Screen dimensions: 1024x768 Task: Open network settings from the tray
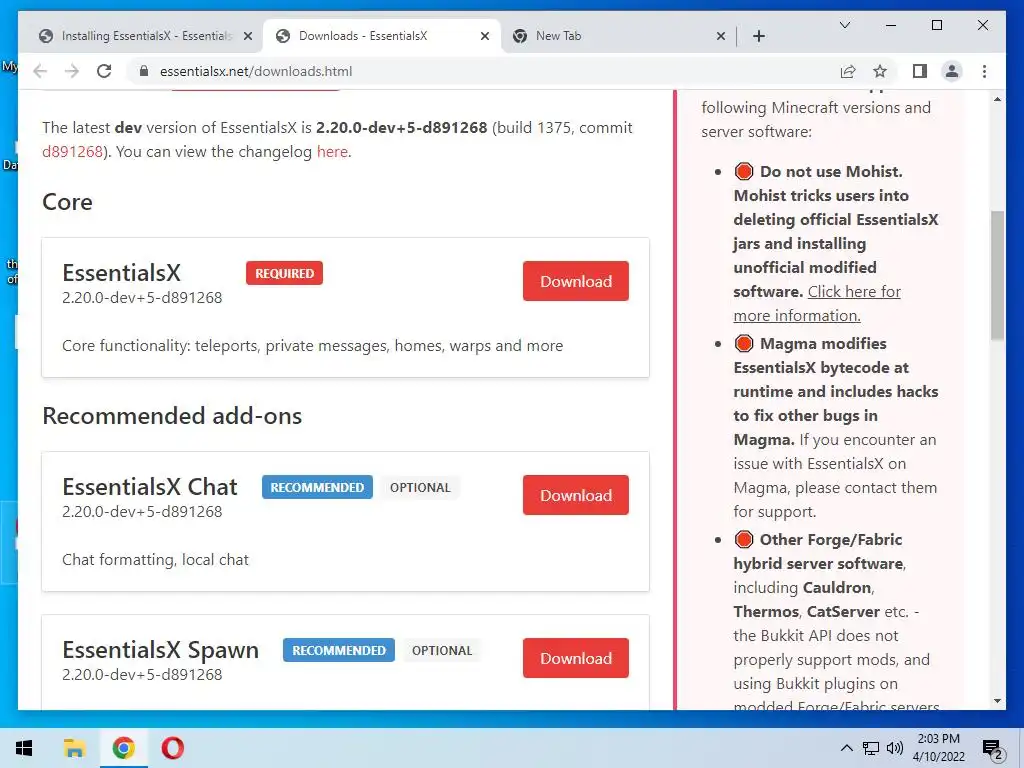(x=871, y=748)
